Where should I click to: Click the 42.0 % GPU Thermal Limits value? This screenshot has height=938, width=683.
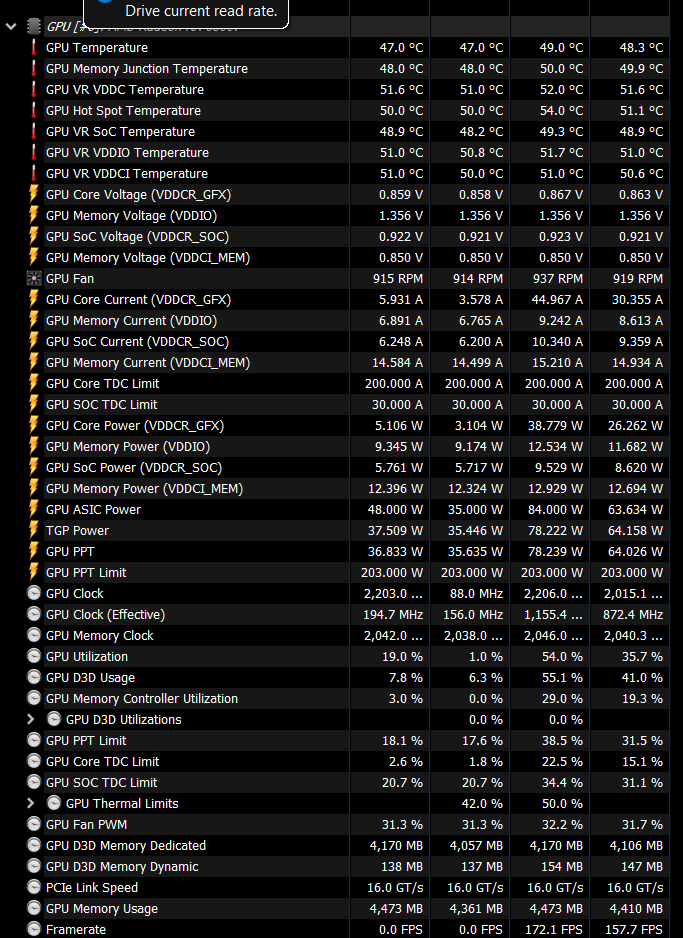(482, 803)
